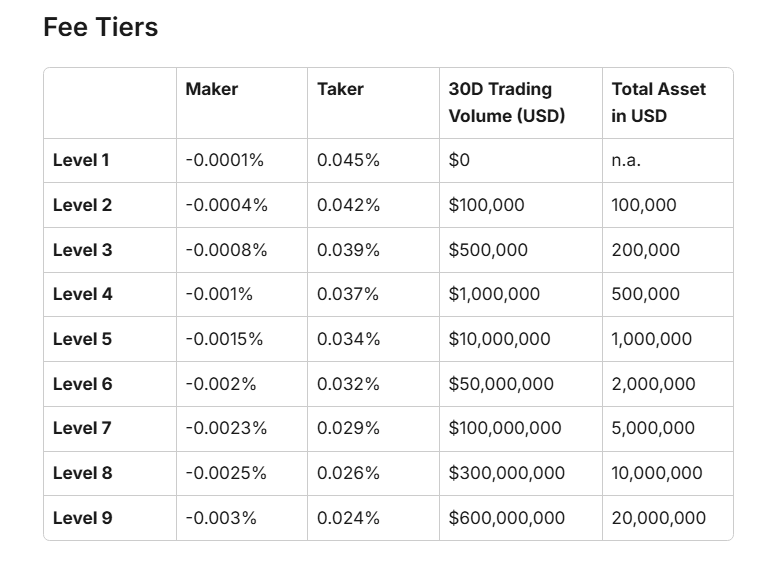
Task: Select the Maker column header
Action: click(x=211, y=89)
